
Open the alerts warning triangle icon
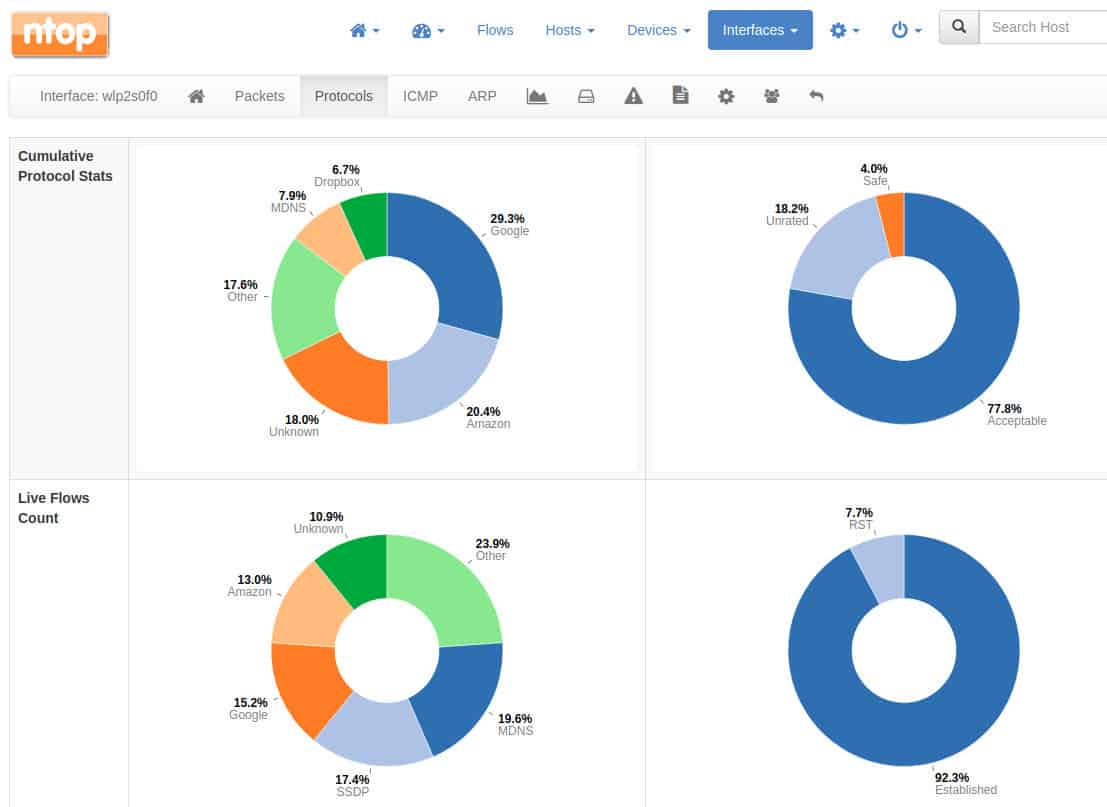point(633,96)
